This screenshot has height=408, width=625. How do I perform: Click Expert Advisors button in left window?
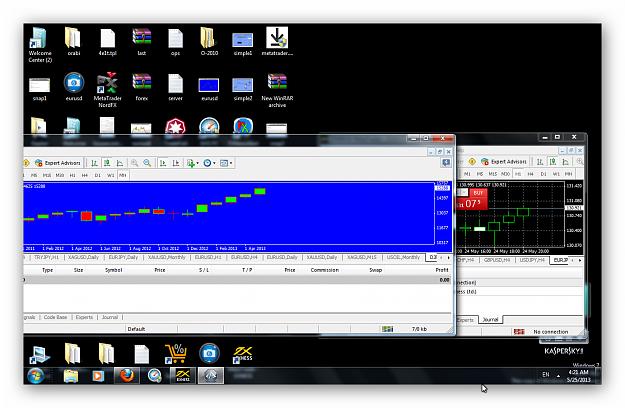click(58, 163)
